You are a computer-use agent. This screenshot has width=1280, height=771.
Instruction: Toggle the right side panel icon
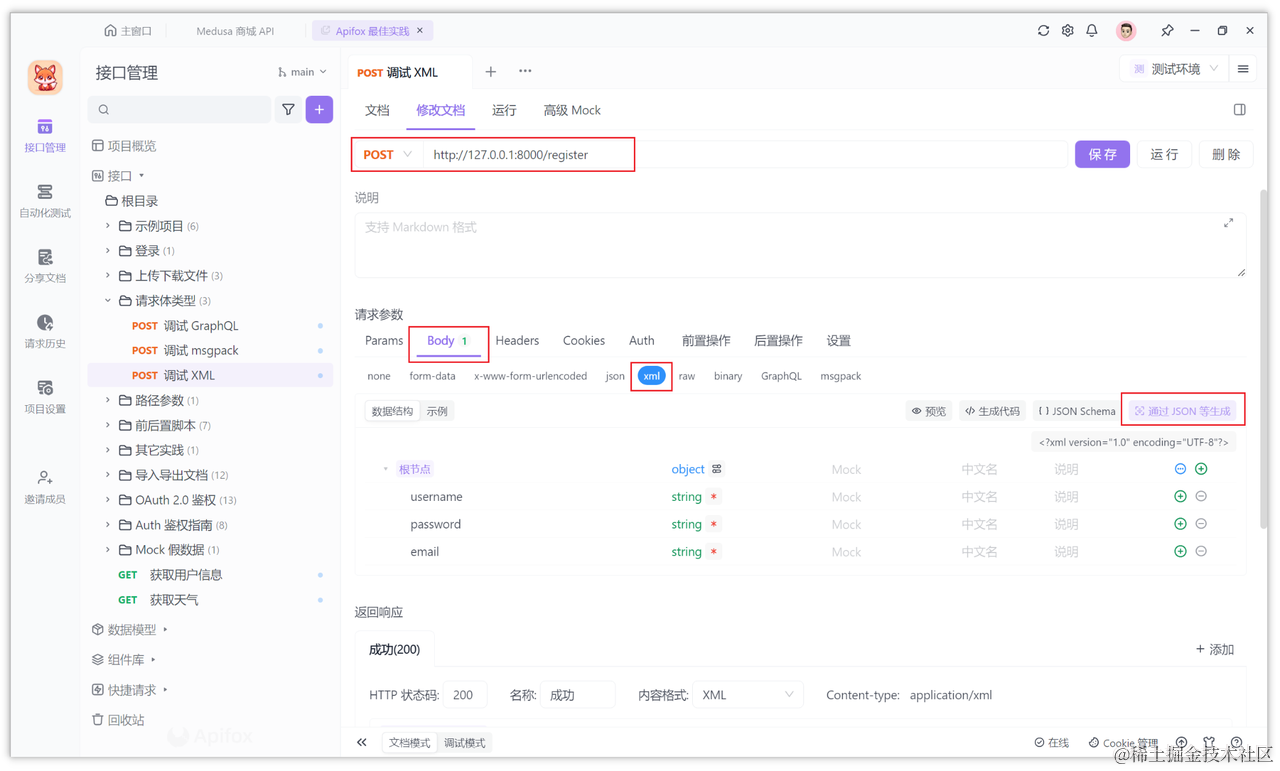1239,110
